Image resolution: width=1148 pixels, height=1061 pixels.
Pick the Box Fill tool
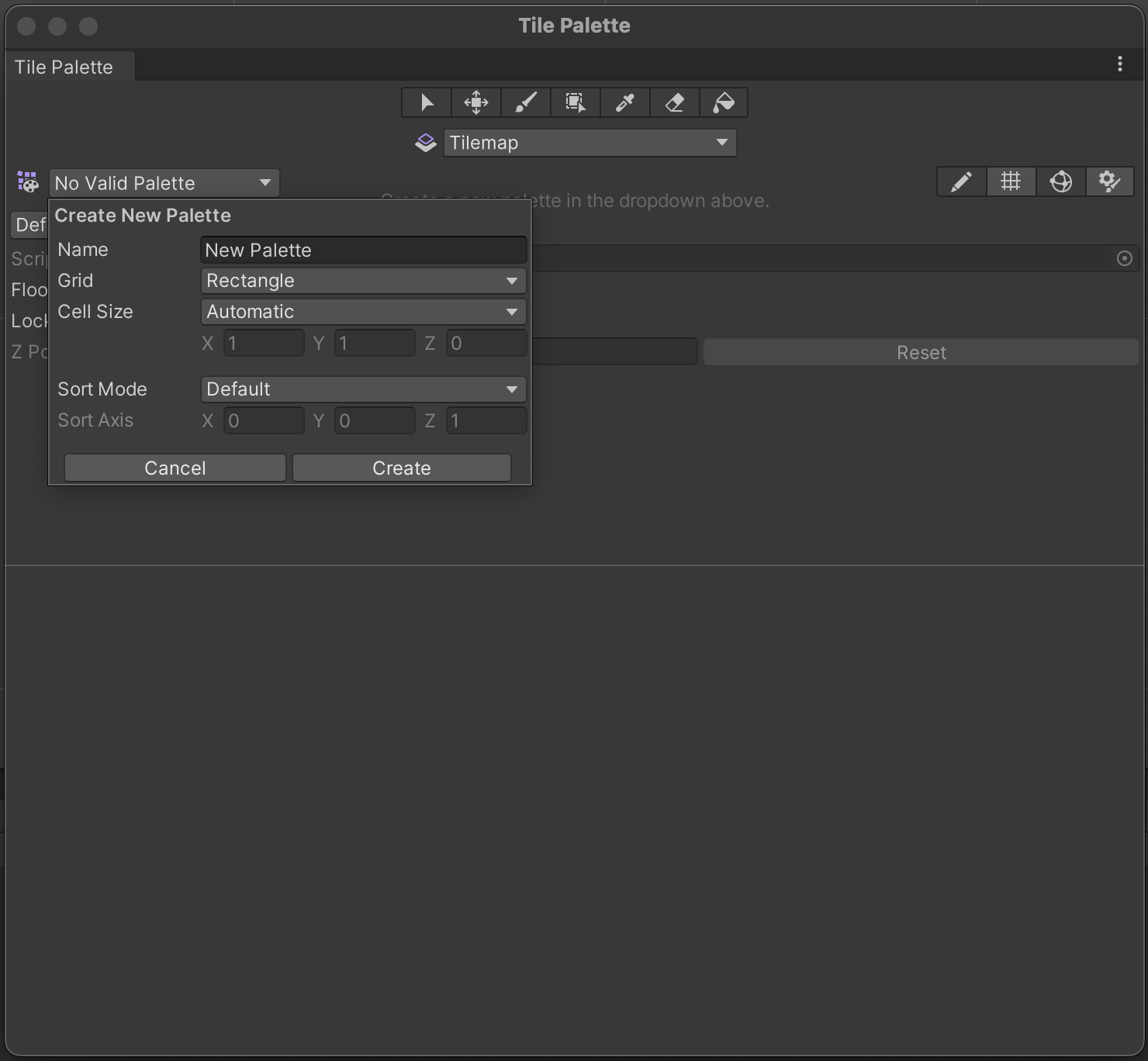[x=576, y=102]
